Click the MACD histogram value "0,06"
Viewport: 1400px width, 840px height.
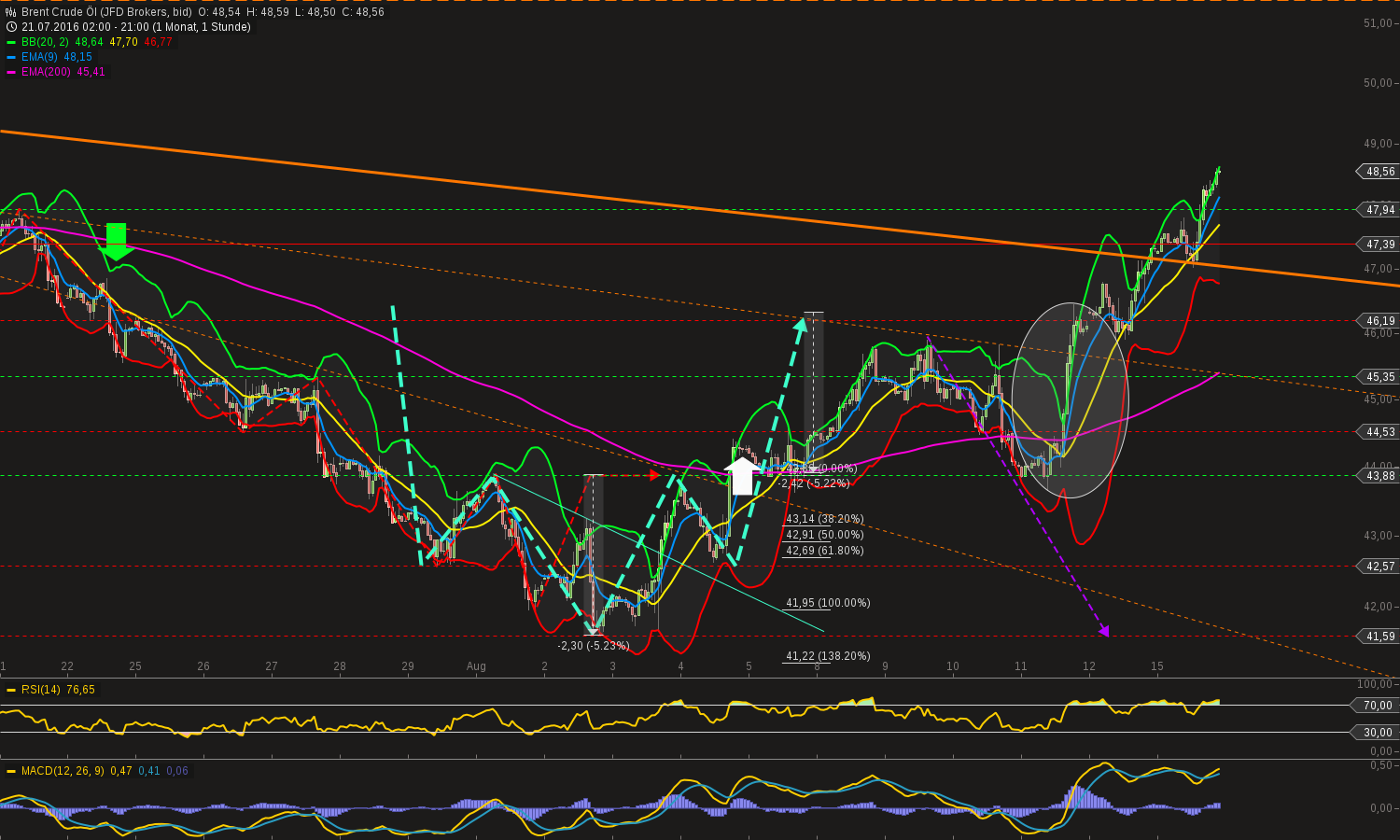click(177, 771)
